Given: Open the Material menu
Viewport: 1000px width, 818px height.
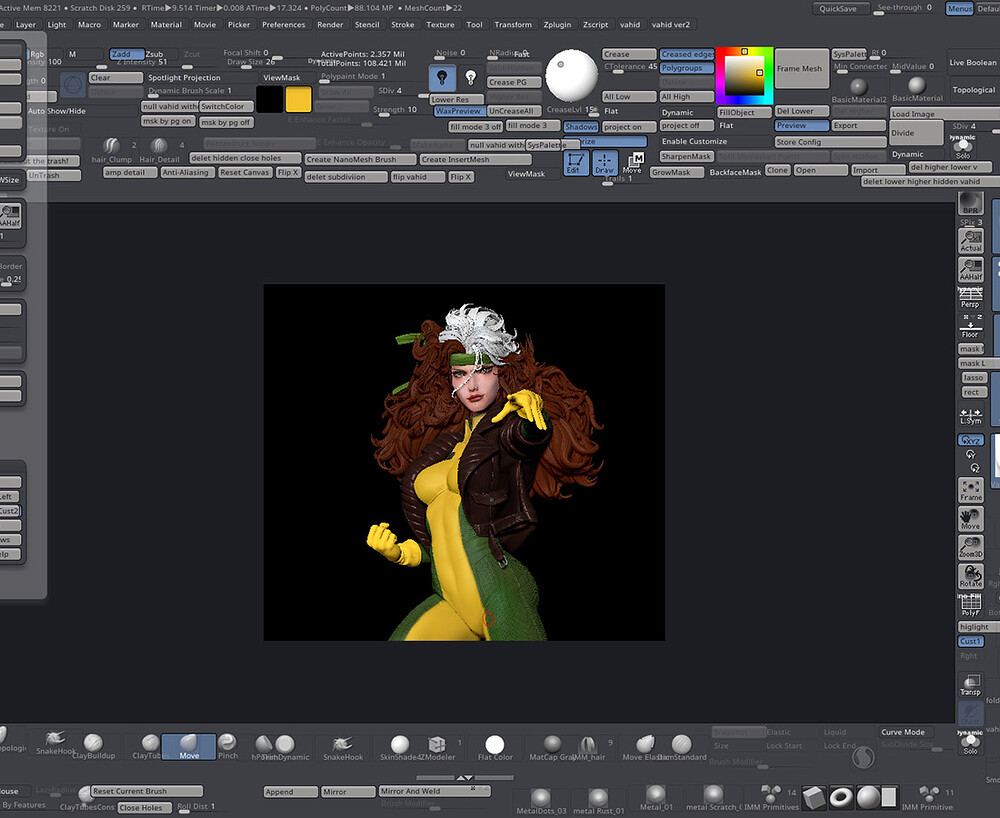Looking at the screenshot, I should 166,24.
